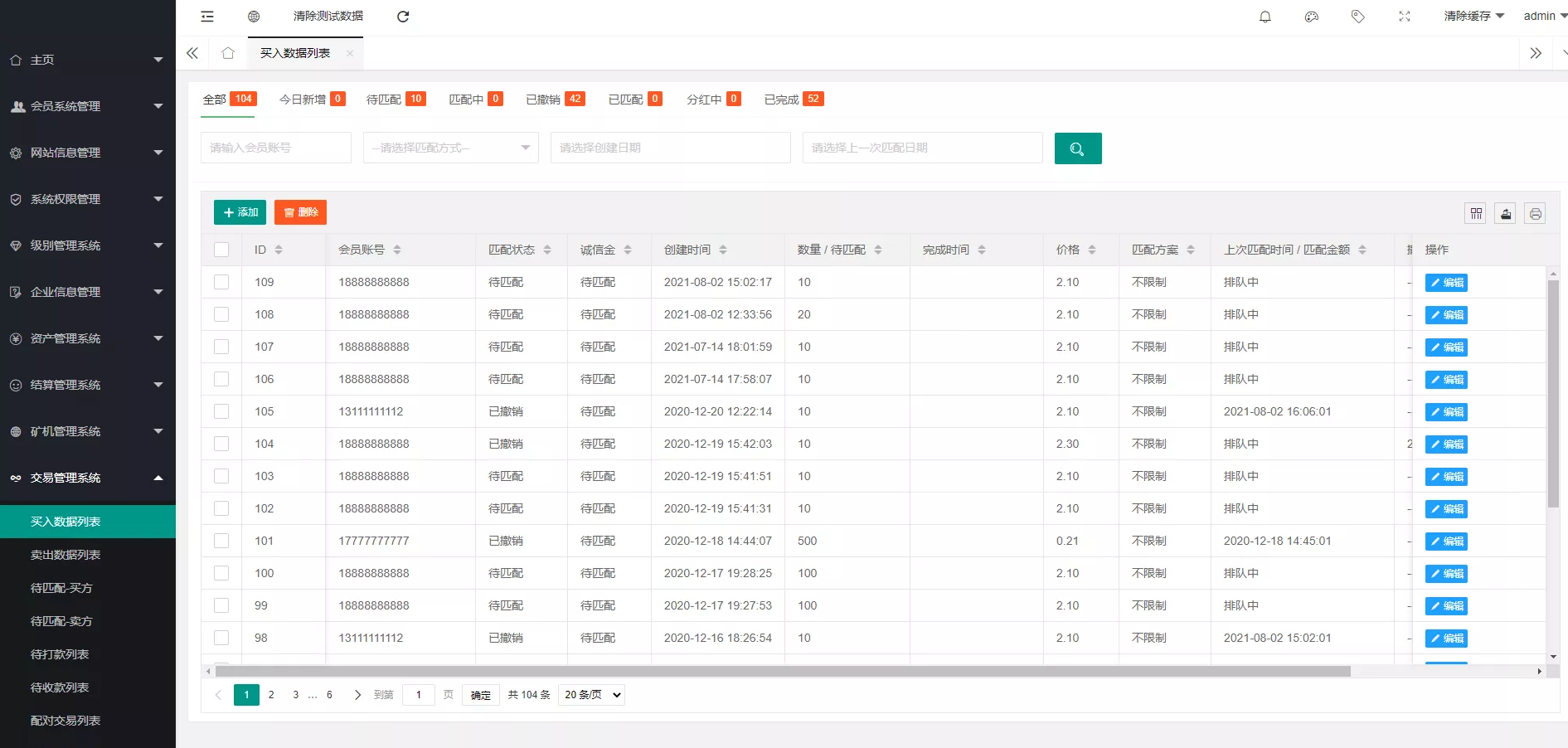Focus the 请输入会员账号 input field
Screen dimensions: 1568x748
tap(276, 148)
